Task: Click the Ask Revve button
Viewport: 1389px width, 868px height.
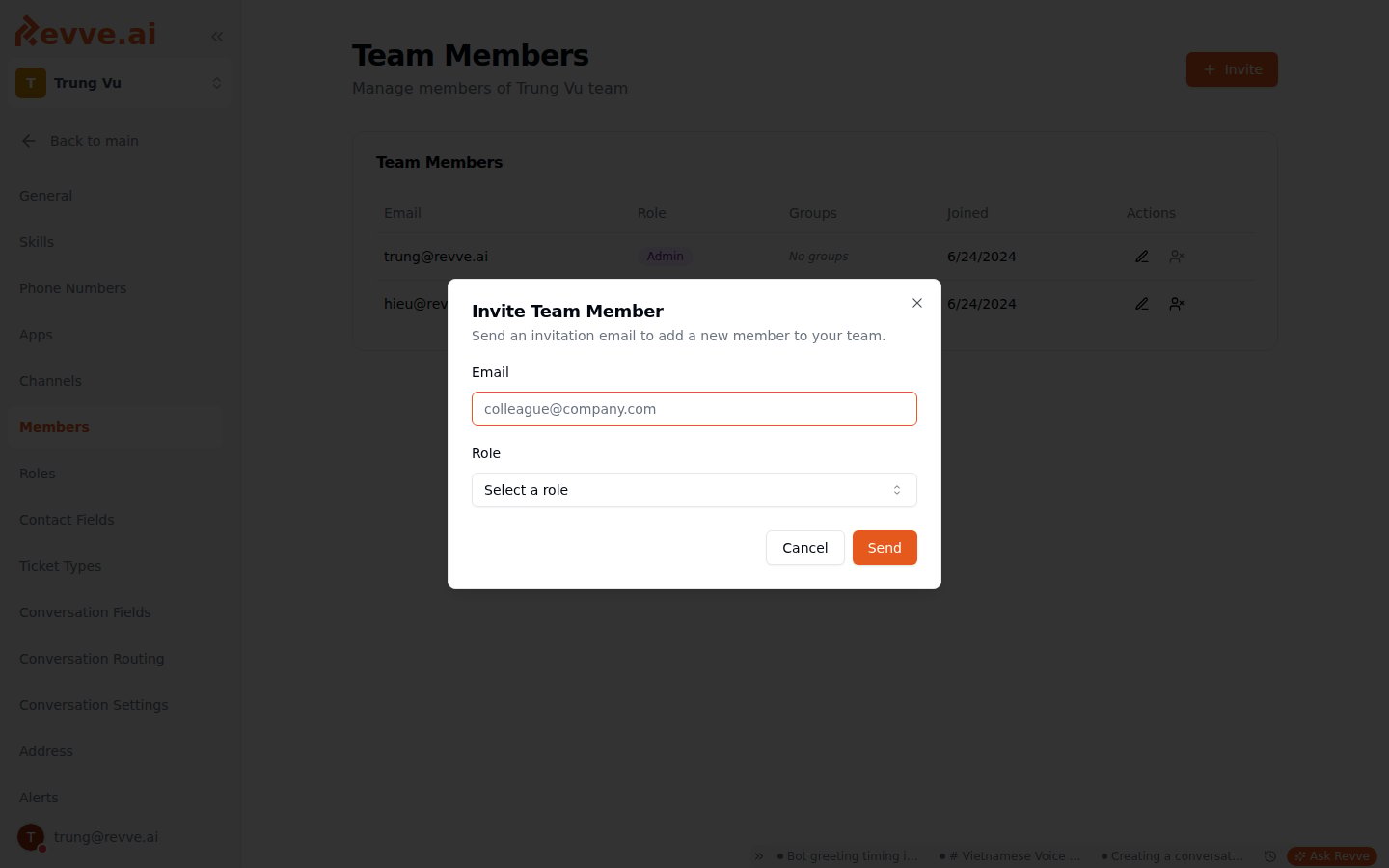Action: tap(1332, 856)
